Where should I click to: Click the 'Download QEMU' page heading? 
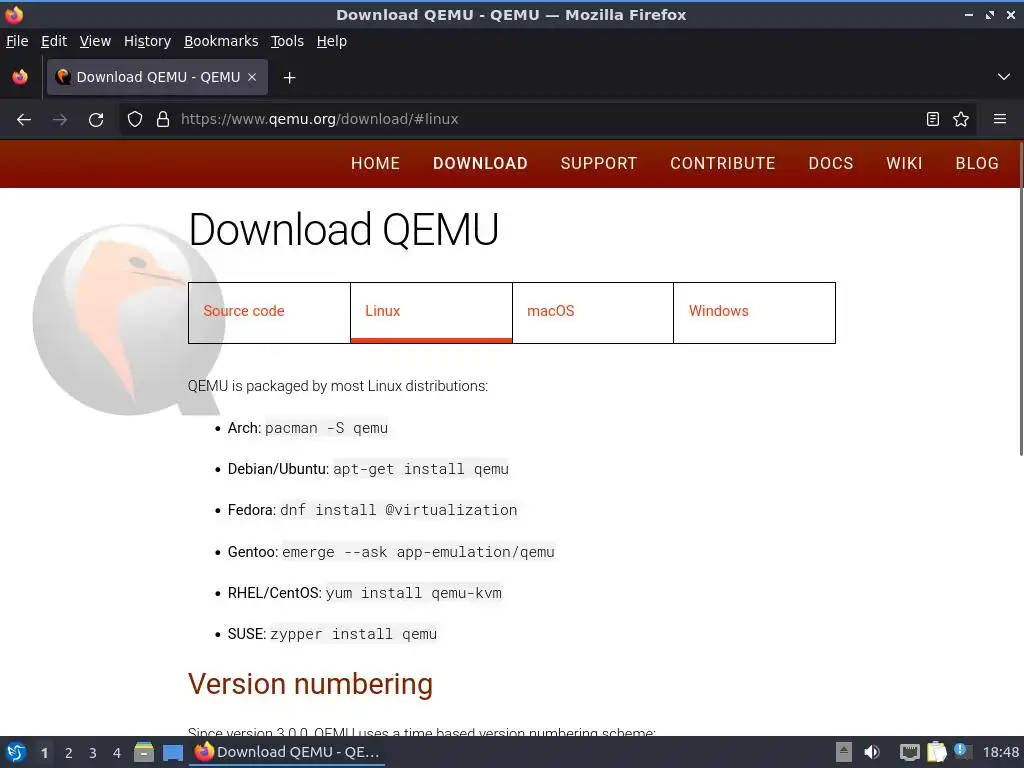tap(344, 229)
